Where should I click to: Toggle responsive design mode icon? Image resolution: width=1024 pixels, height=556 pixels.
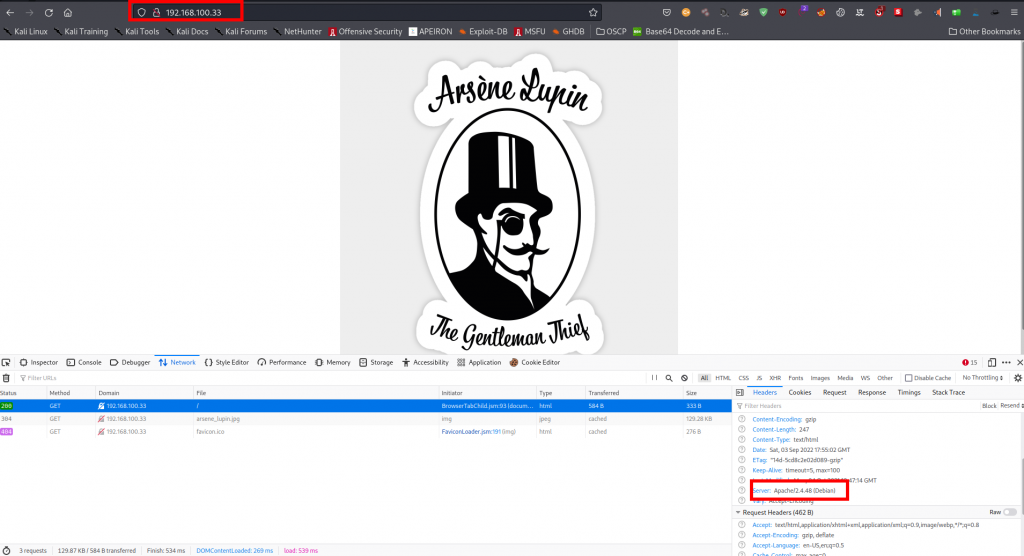point(992,362)
